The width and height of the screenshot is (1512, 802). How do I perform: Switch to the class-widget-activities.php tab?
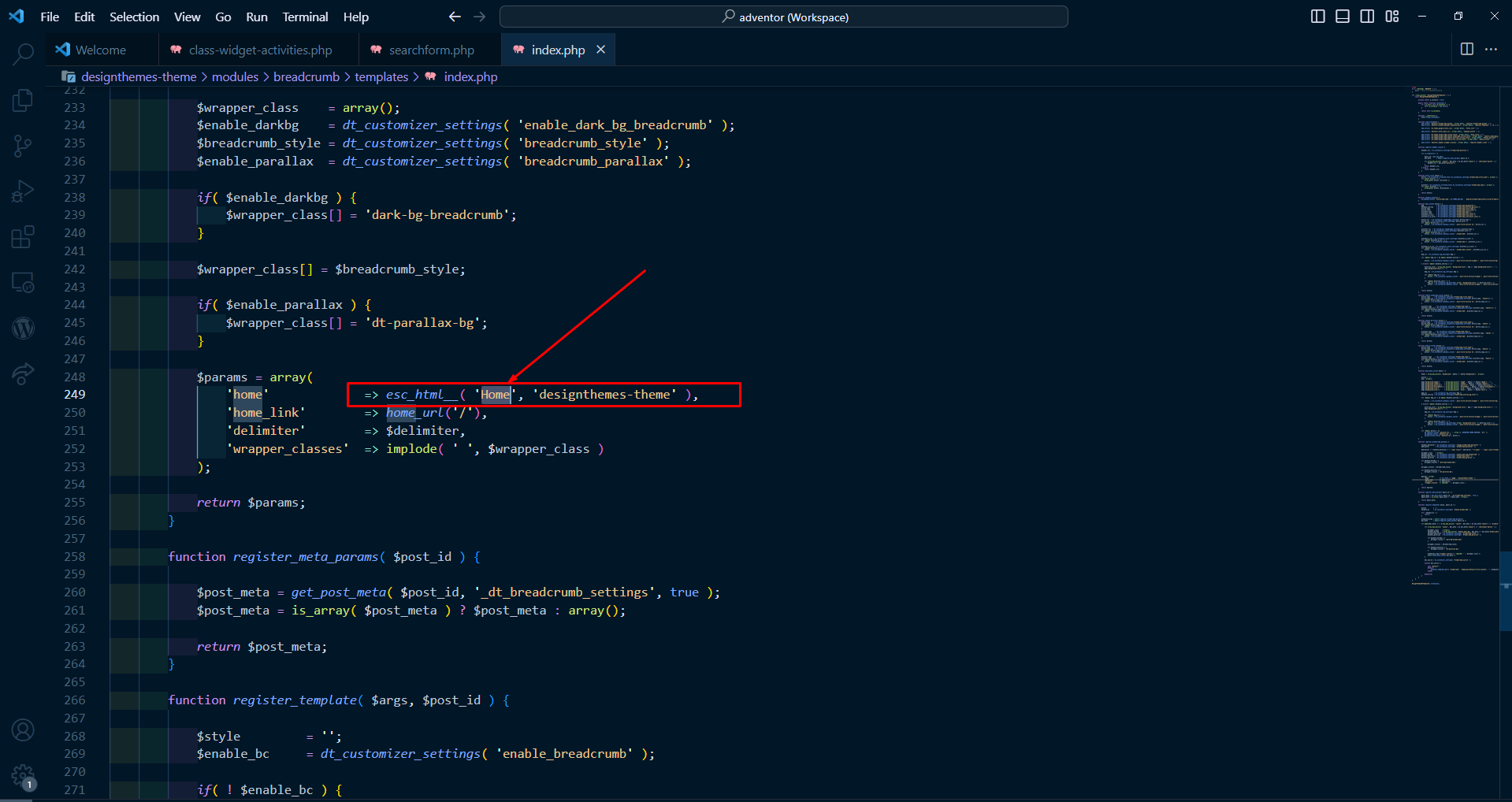(x=259, y=50)
